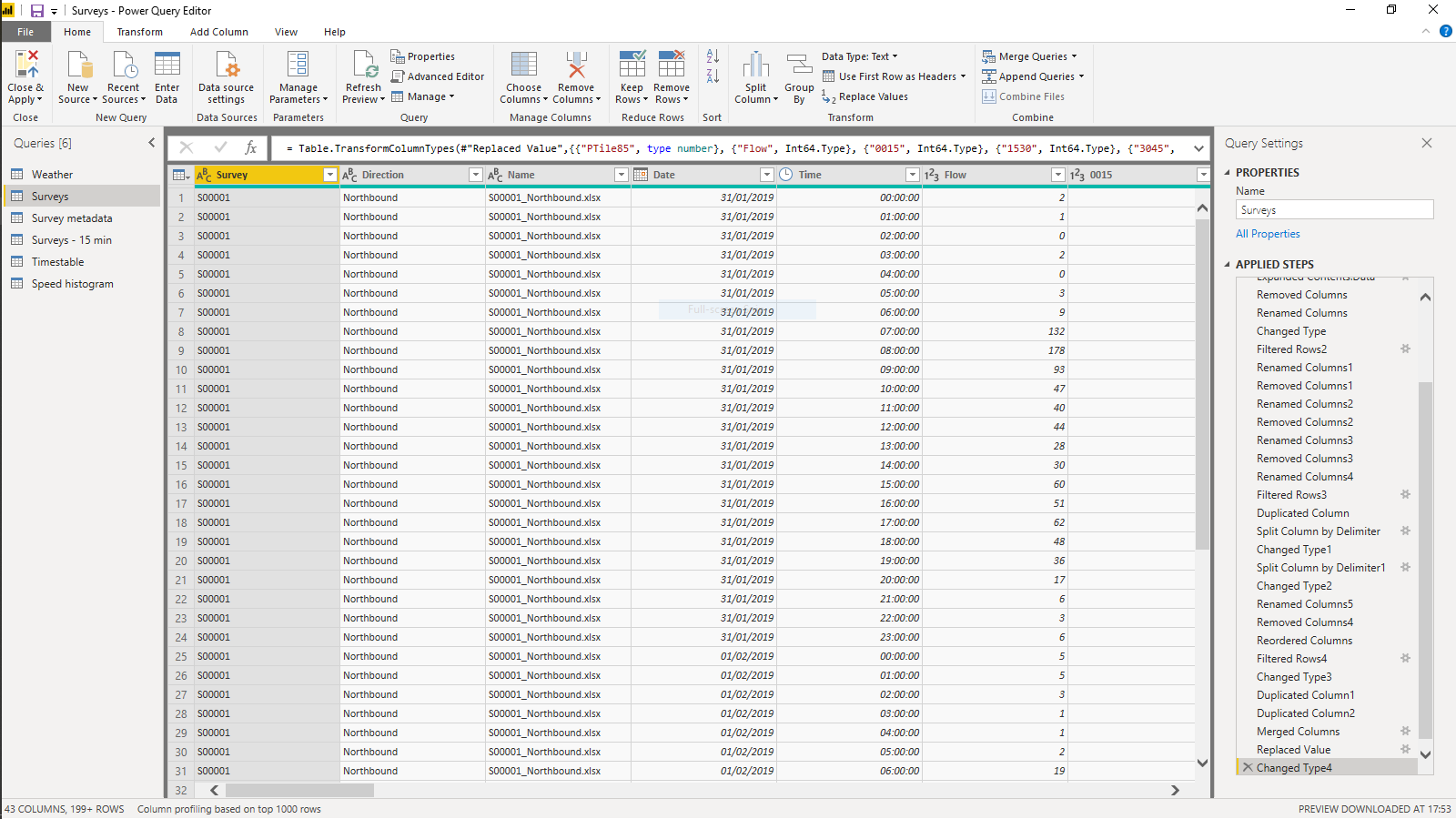This screenshot has width=1456, height=819.
Task: Open query Properties
Action: (x=423, y=56)
